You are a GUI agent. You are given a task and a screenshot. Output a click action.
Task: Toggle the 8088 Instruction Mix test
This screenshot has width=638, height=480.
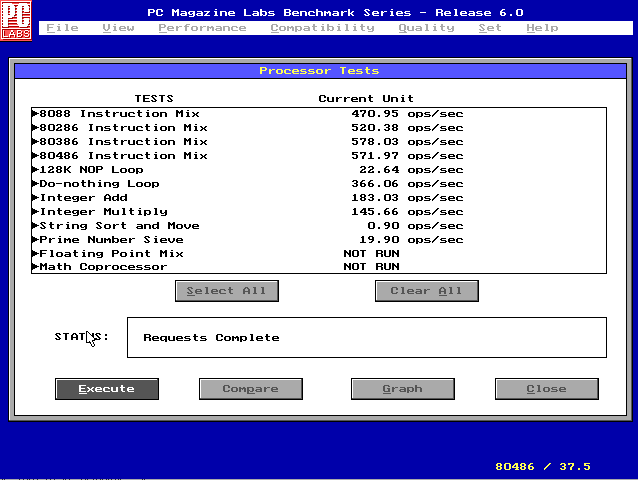[119, 113]
